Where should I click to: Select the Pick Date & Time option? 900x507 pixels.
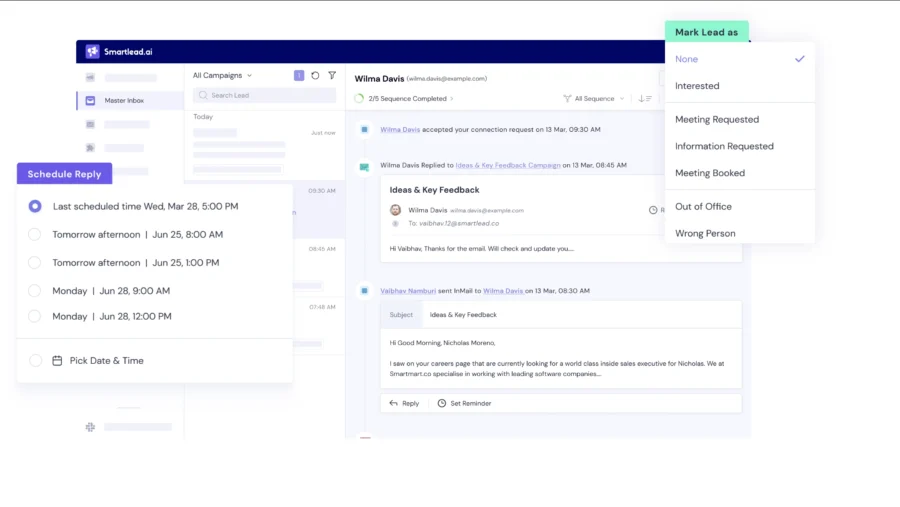(35, 360)
